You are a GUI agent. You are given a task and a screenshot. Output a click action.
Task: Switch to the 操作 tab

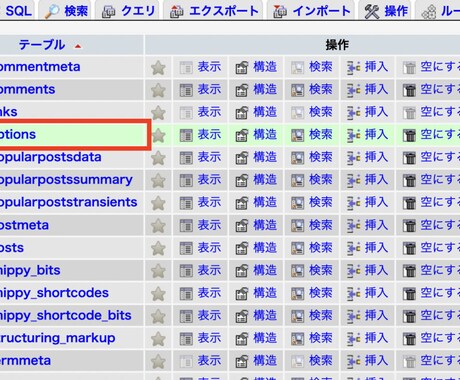(386, 11)
